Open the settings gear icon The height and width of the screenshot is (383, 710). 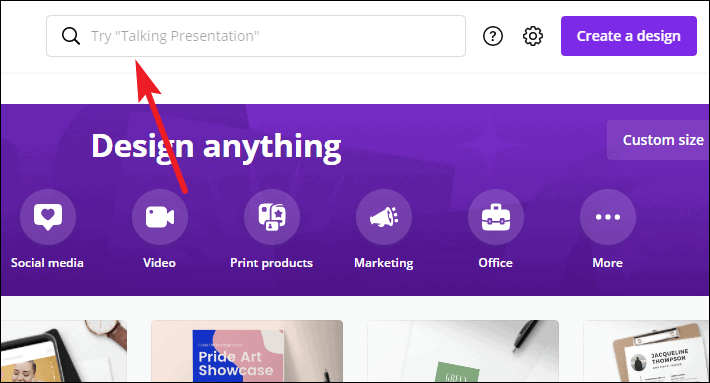[533, 36]
